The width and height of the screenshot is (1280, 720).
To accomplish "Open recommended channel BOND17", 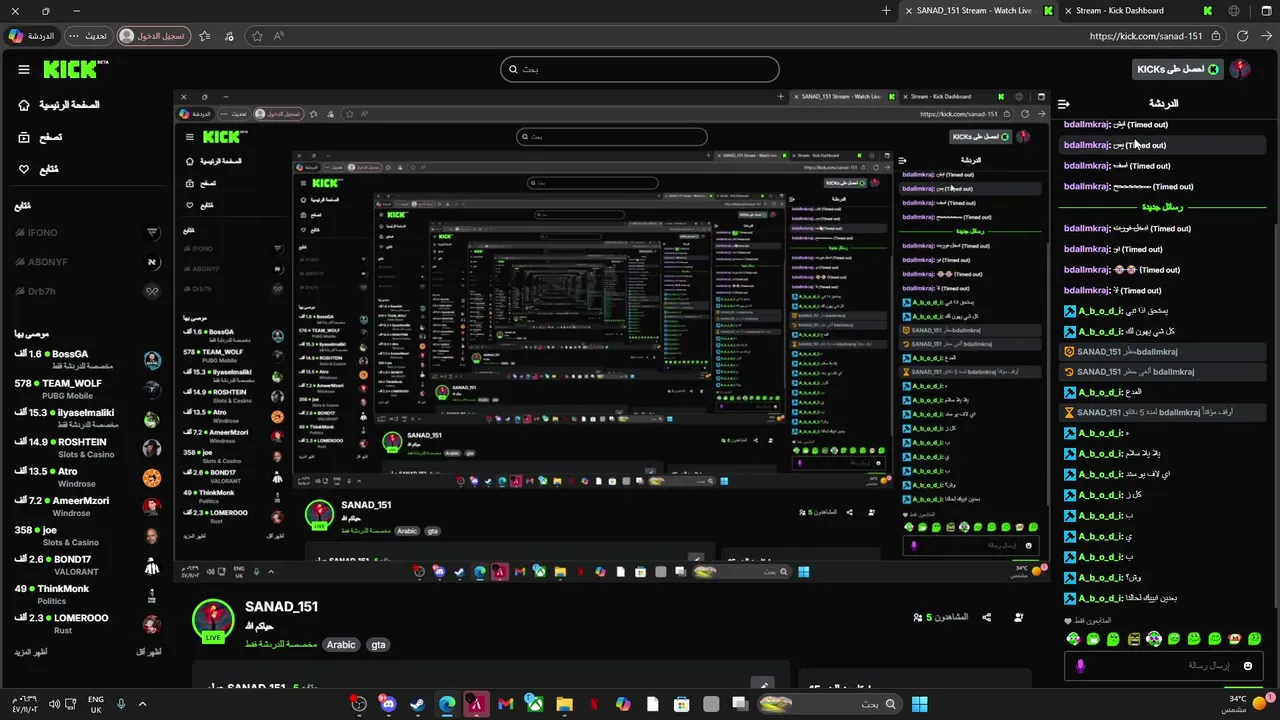I will point(87,565).
